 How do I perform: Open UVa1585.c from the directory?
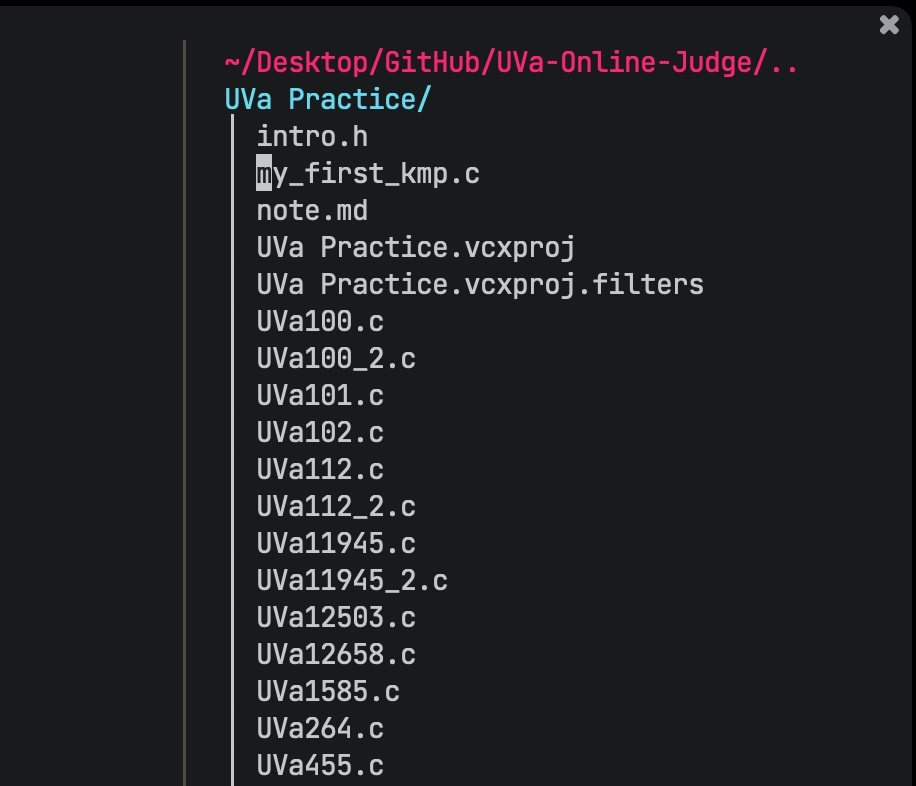328,691
